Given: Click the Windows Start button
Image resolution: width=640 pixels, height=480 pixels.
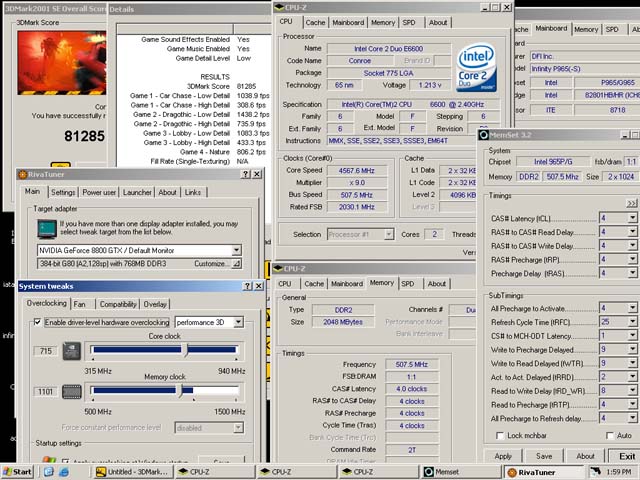Looking at the screenshot, I should pyautogui.click(x=18, y=472).
